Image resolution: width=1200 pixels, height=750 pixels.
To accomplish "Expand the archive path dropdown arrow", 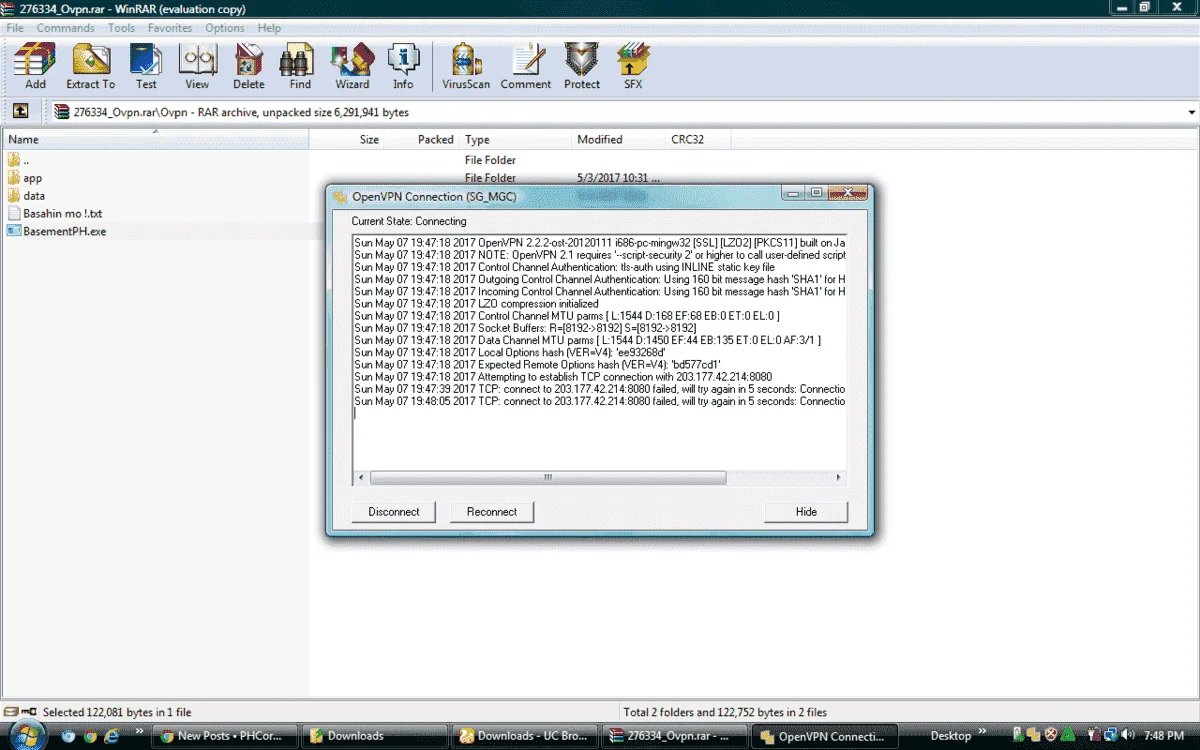I will (1191, 112).
